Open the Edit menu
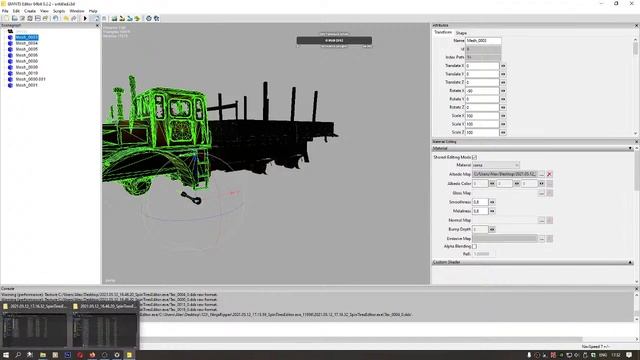This screenshot has height=360, width=640. coord(16,11)
